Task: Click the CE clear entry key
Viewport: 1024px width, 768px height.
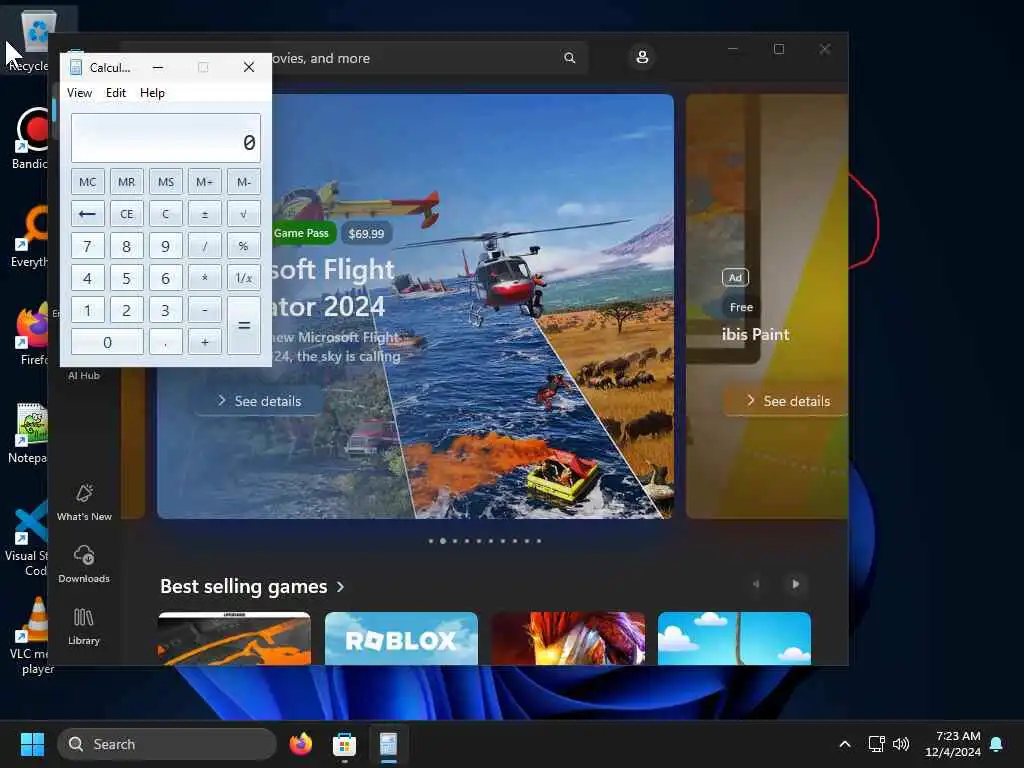Action: pyautogui.click(x=127, y=214)
